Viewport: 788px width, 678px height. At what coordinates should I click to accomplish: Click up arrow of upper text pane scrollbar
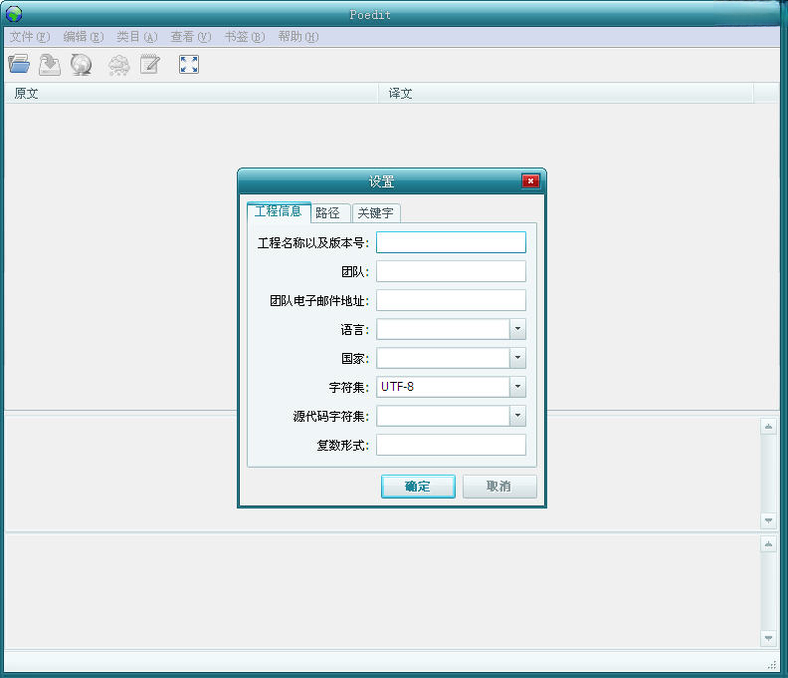[768, 427]
